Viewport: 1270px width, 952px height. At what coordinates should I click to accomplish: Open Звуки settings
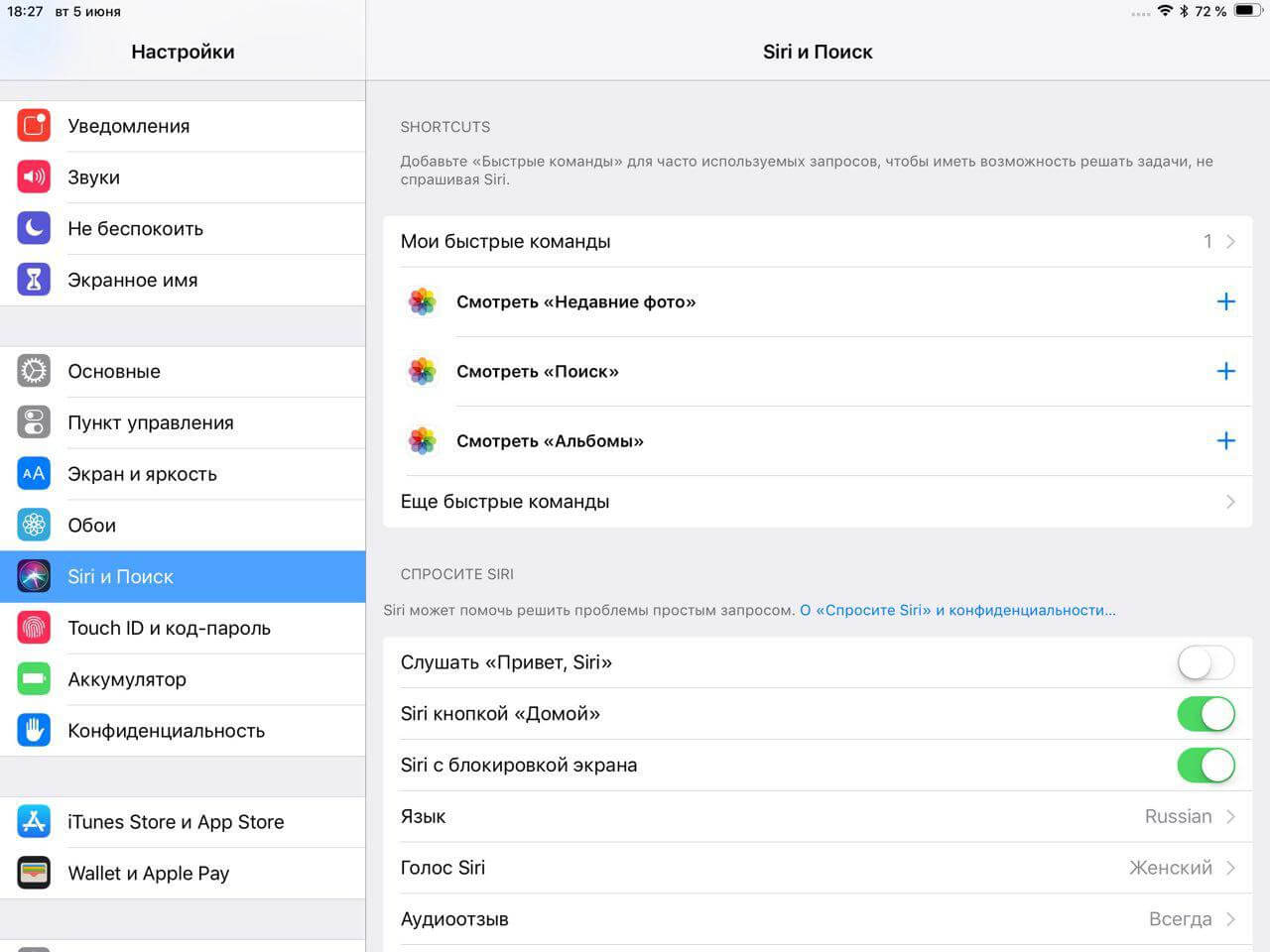pyautogui.click(x=183, y=178)
